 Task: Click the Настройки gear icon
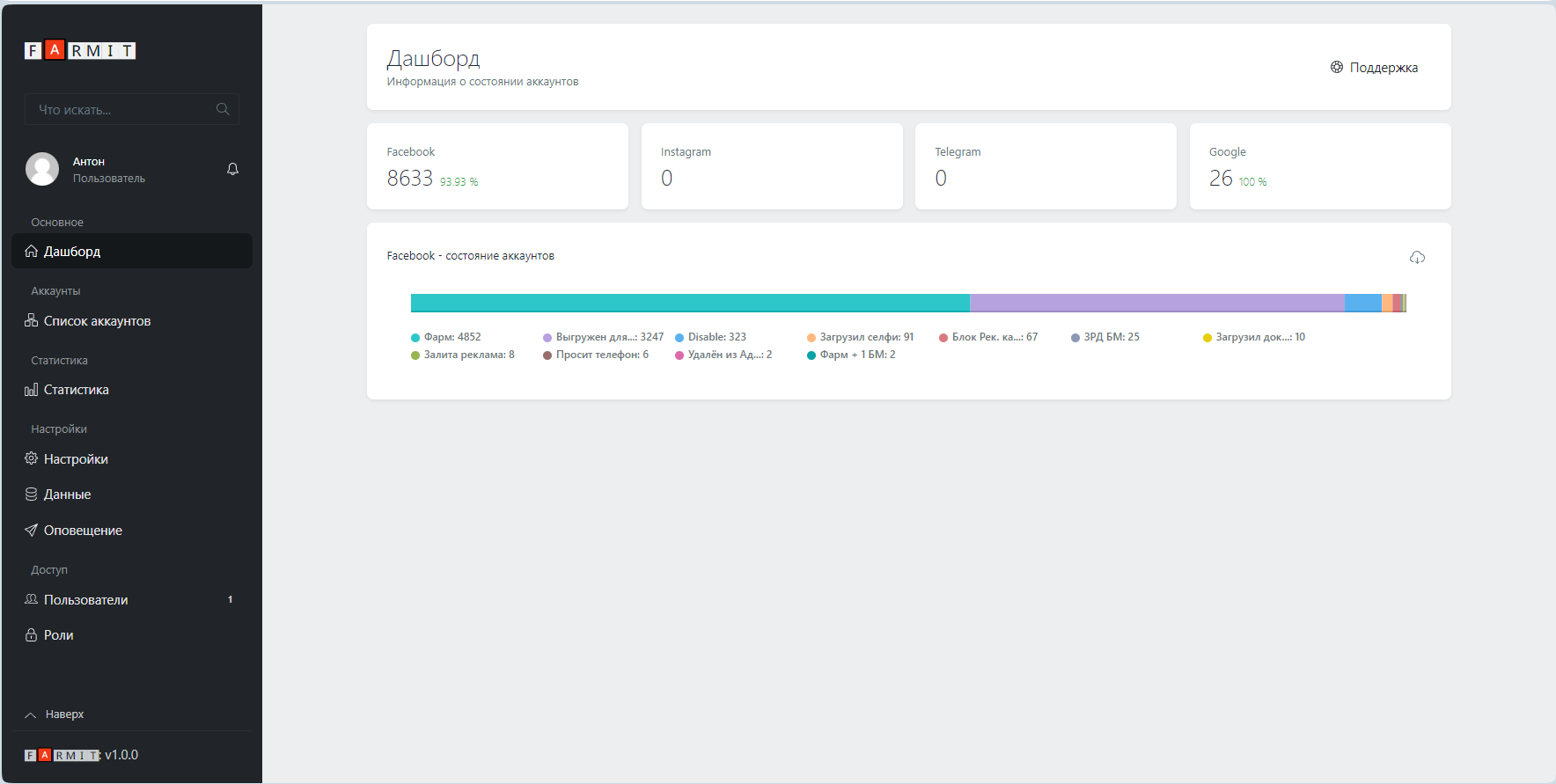(x=32, y=458)
